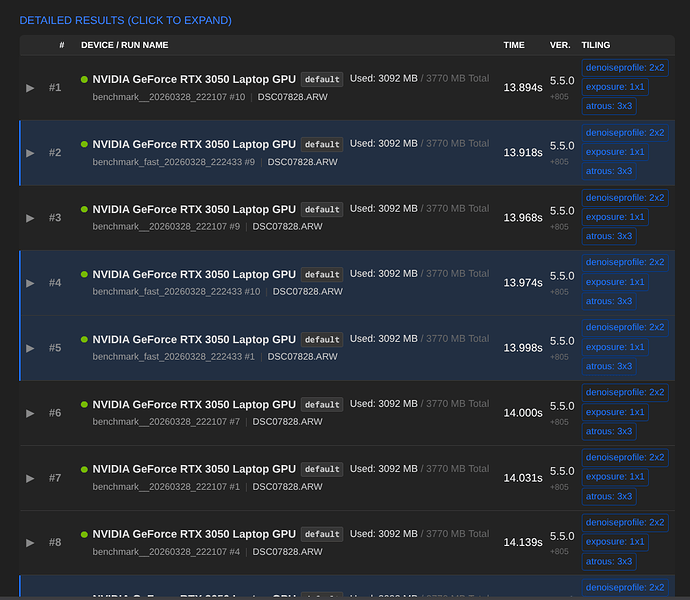Click denoiseprofile: 2x2 tag in row #3
The image size is (690, 600).
[x=625, y=198]
